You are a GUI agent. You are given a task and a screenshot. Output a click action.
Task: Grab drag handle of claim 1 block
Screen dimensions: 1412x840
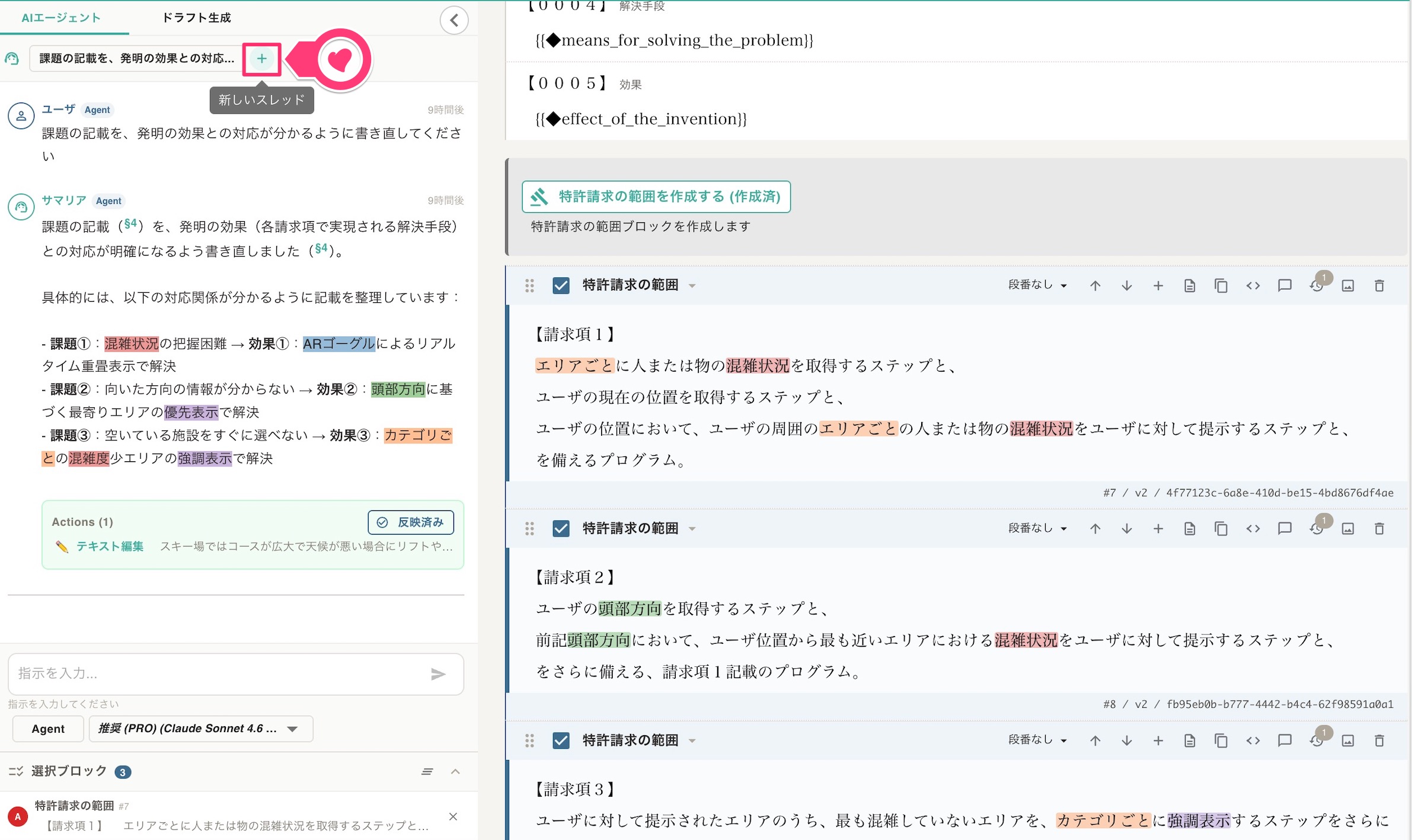(529, 286)
